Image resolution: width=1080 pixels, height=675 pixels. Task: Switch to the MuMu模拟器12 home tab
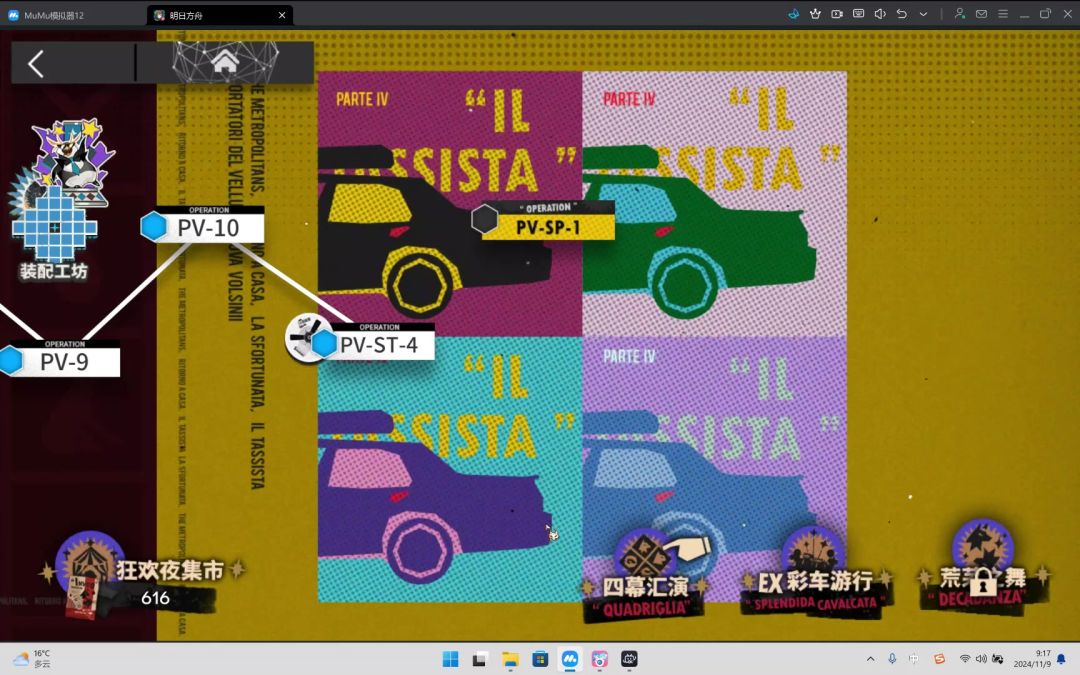pyautogui.click(x=47, y=15)
